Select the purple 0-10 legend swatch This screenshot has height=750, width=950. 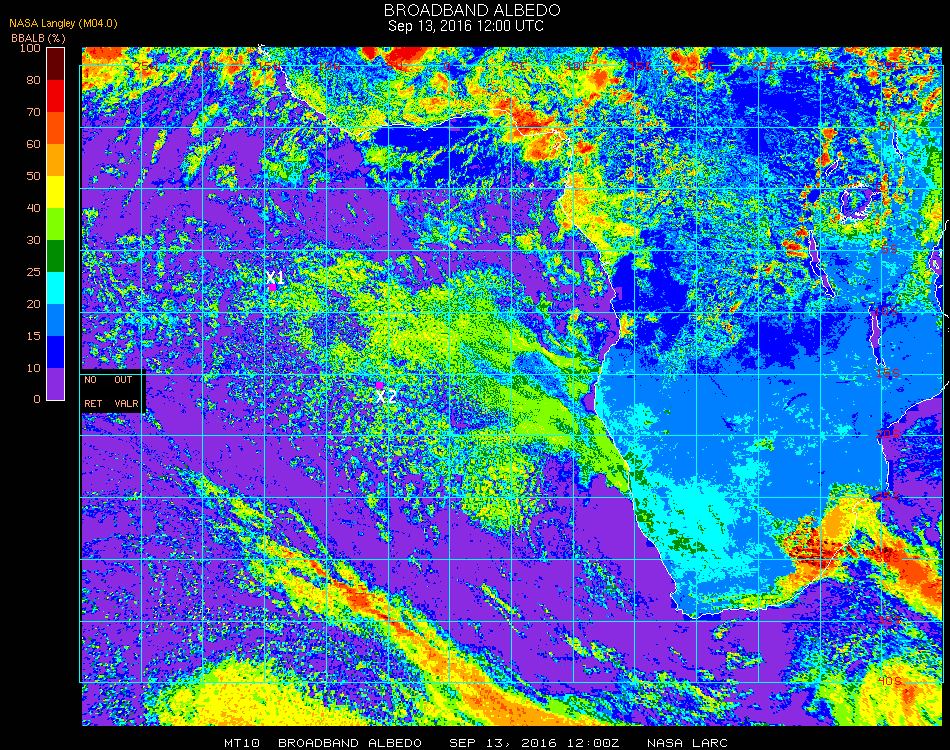pos(55,384)
